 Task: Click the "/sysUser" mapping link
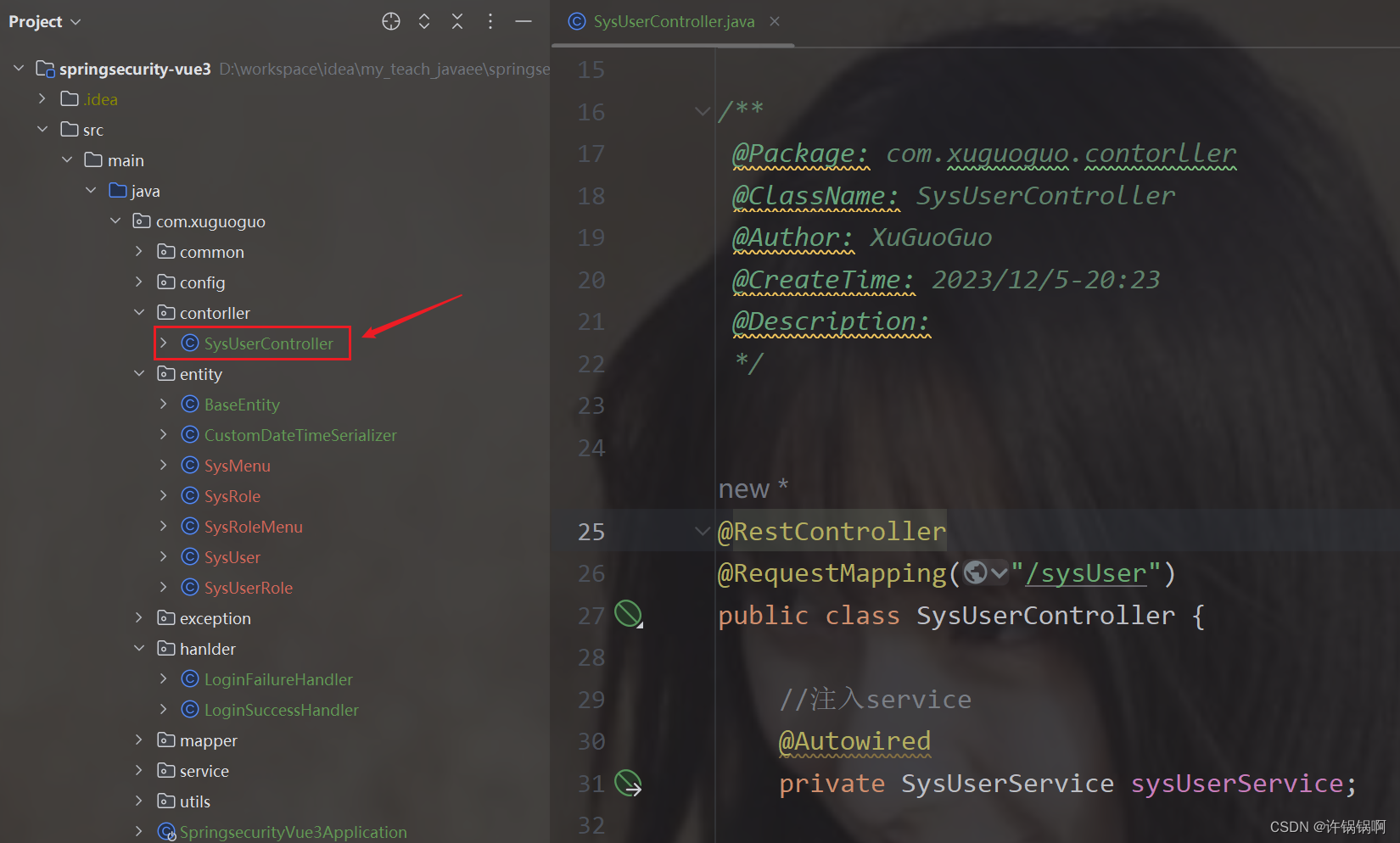click(1085, 573)
